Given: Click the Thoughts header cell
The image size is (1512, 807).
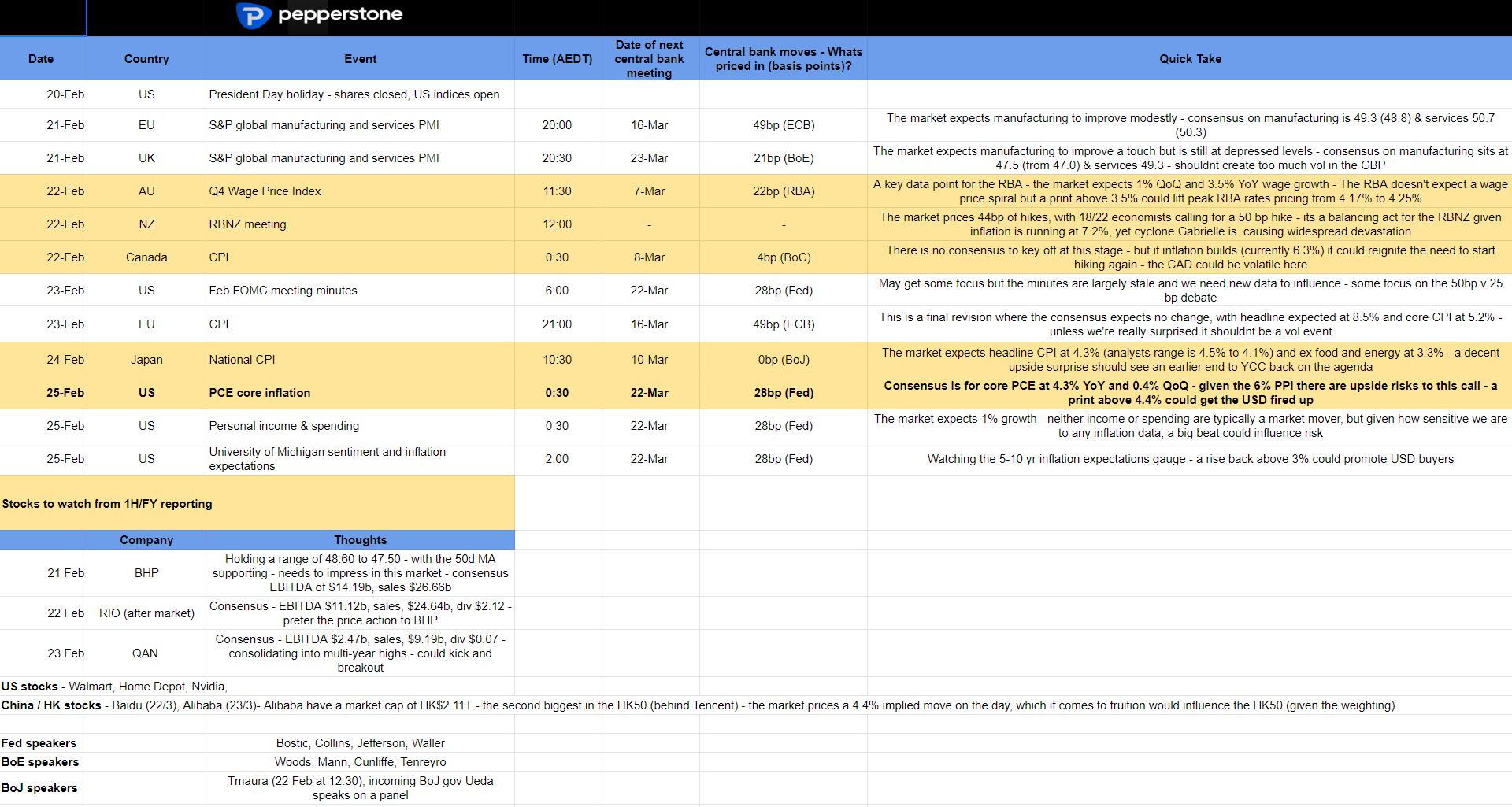Looking at the screenshot, I should [x=360, y=540].
